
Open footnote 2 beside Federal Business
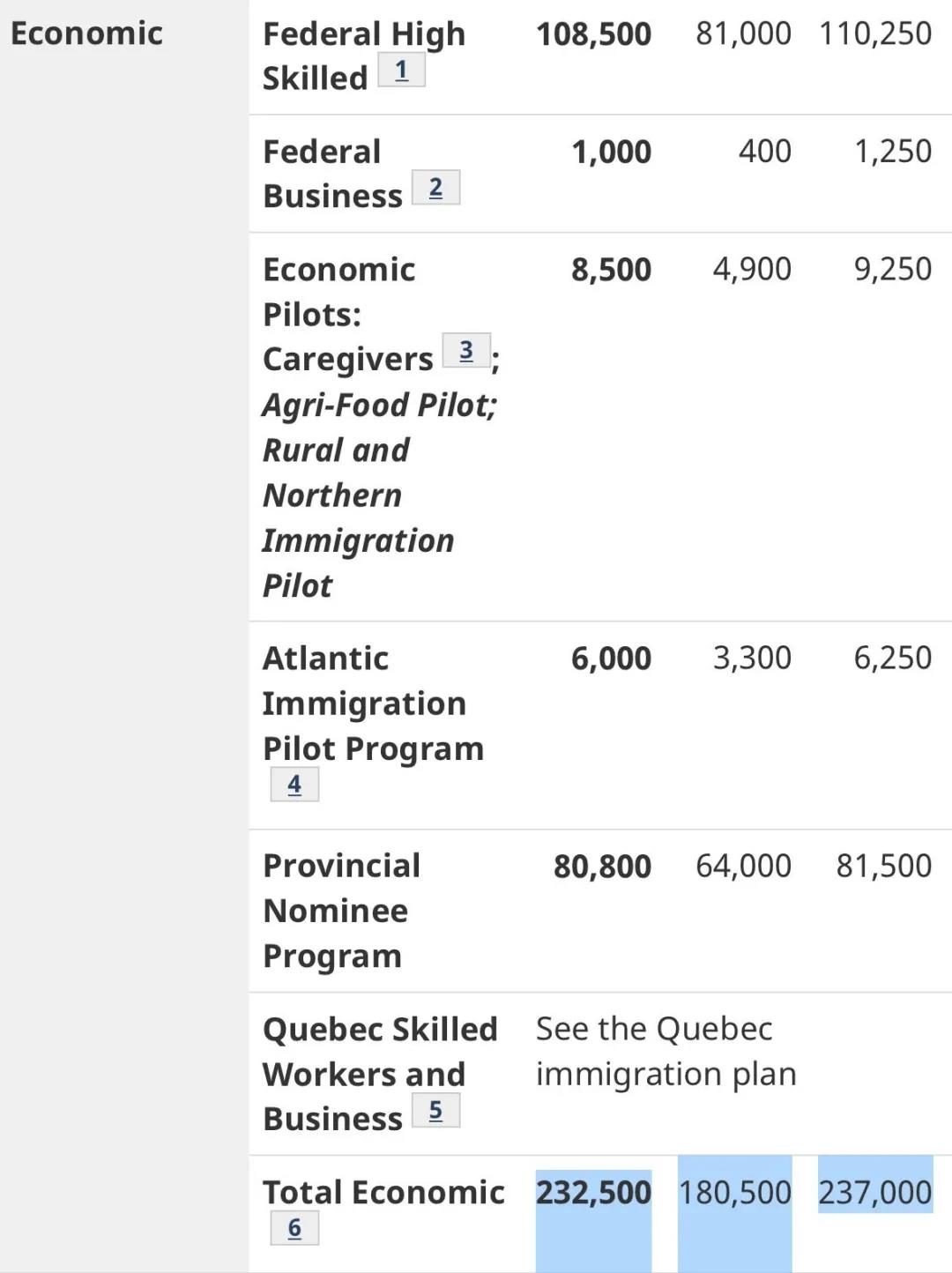(x=435, y=188)
